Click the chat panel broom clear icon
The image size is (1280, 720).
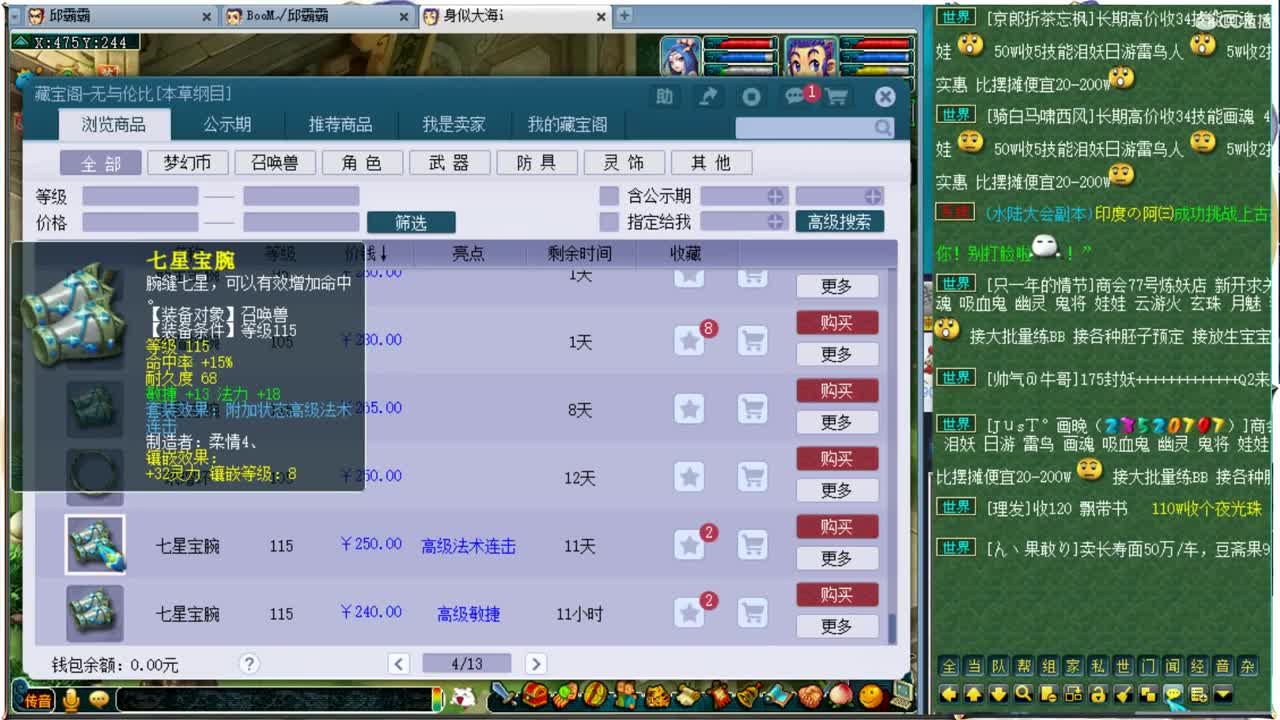(x=1123, y=693)
